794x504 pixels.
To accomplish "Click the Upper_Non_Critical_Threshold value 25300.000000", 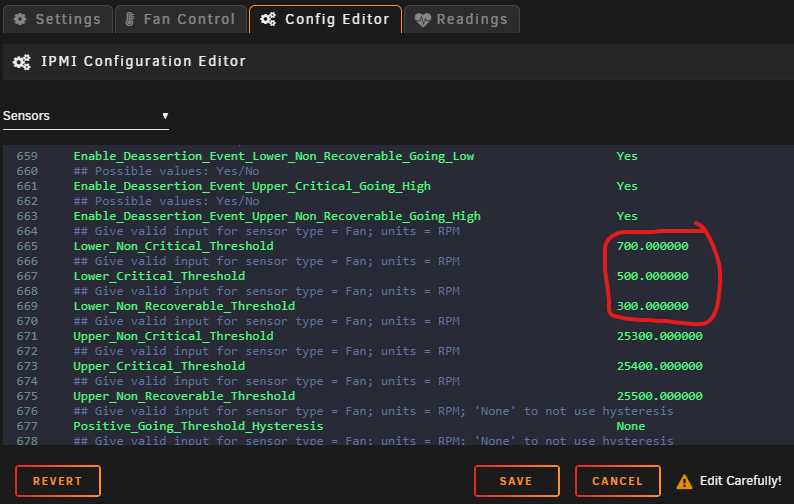I will (659, 336).
